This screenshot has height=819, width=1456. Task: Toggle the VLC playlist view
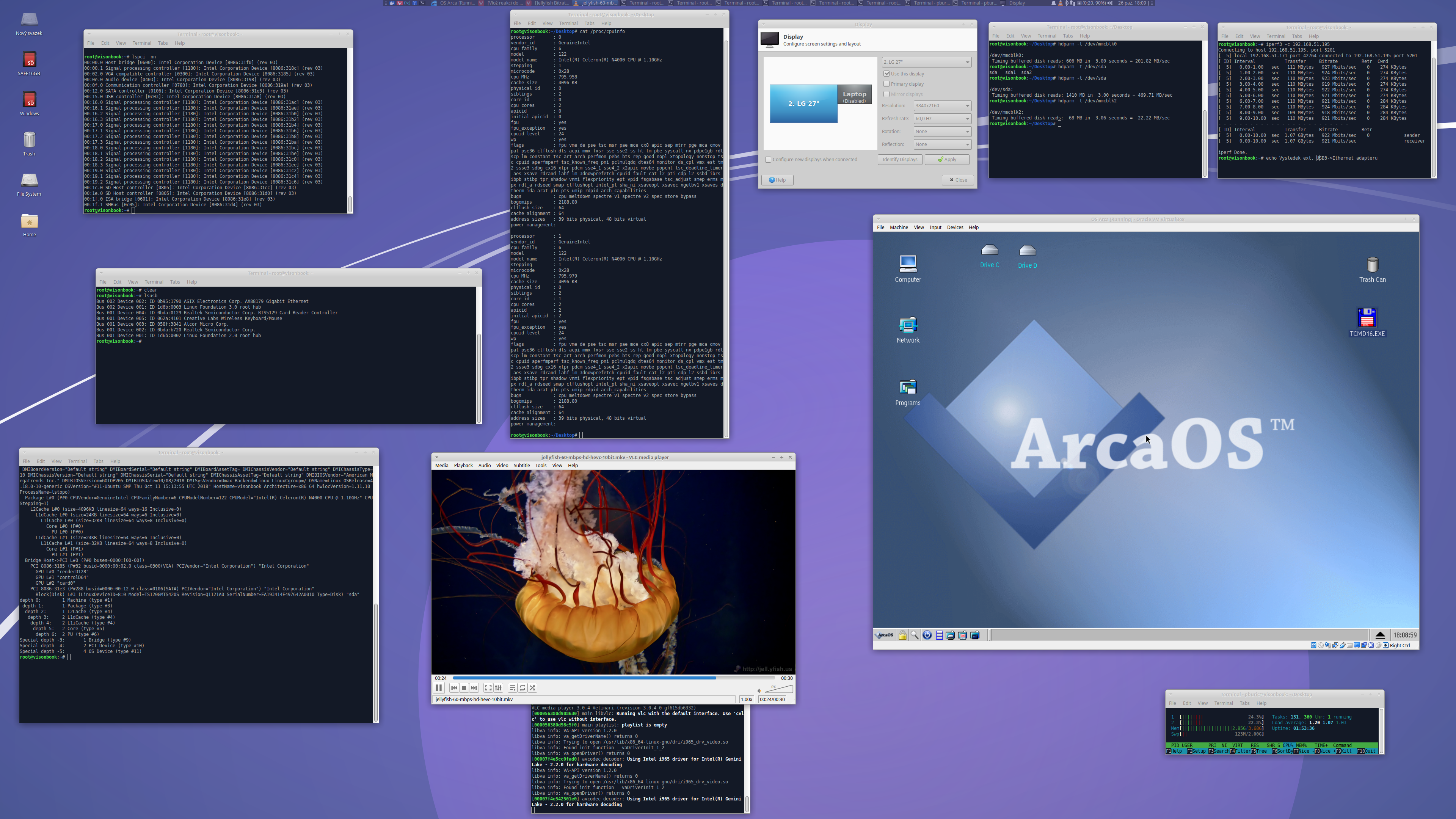(x=512, y=688)
